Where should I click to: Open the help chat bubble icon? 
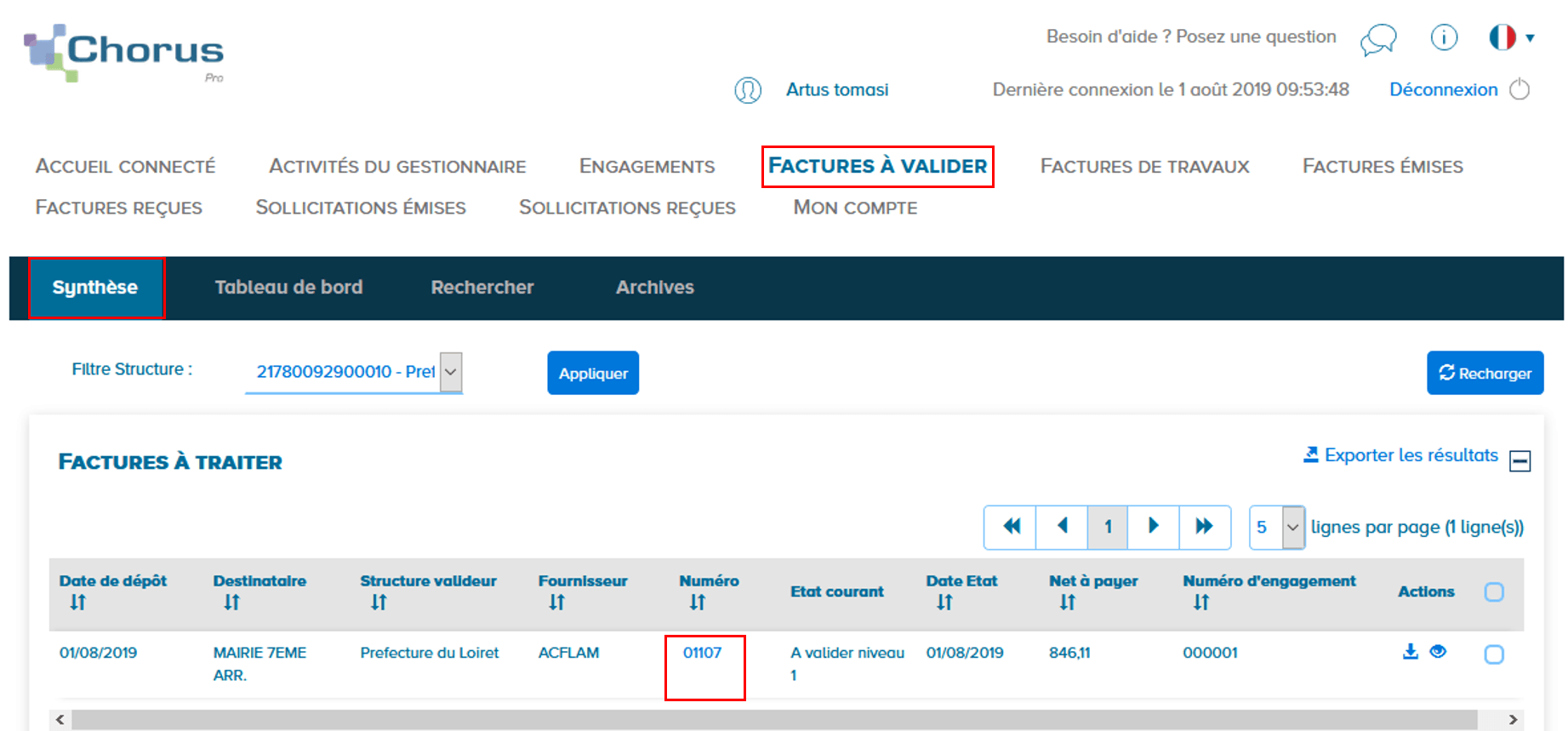[1378, 39]
